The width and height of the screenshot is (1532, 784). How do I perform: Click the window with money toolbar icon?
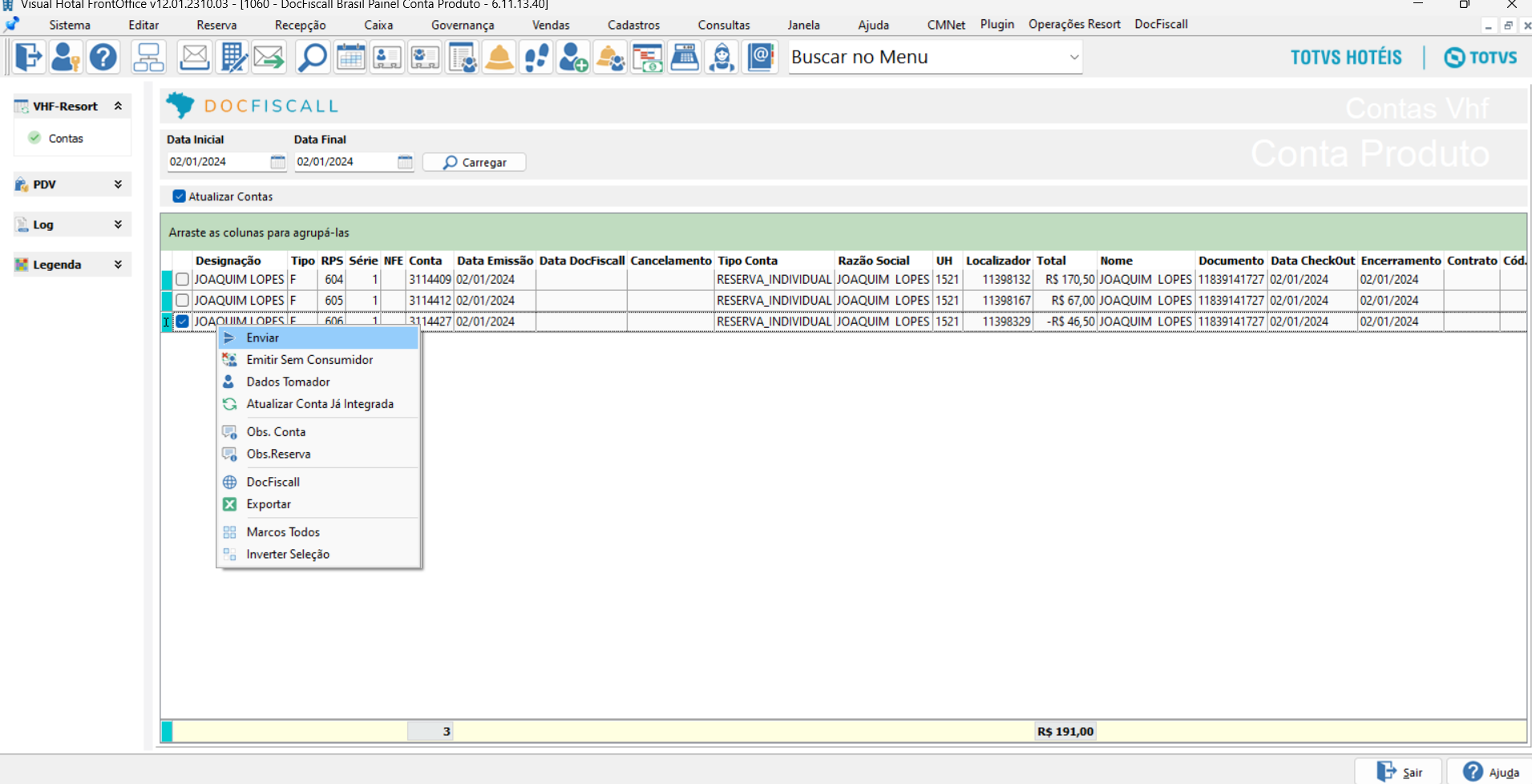coord(648,58)
